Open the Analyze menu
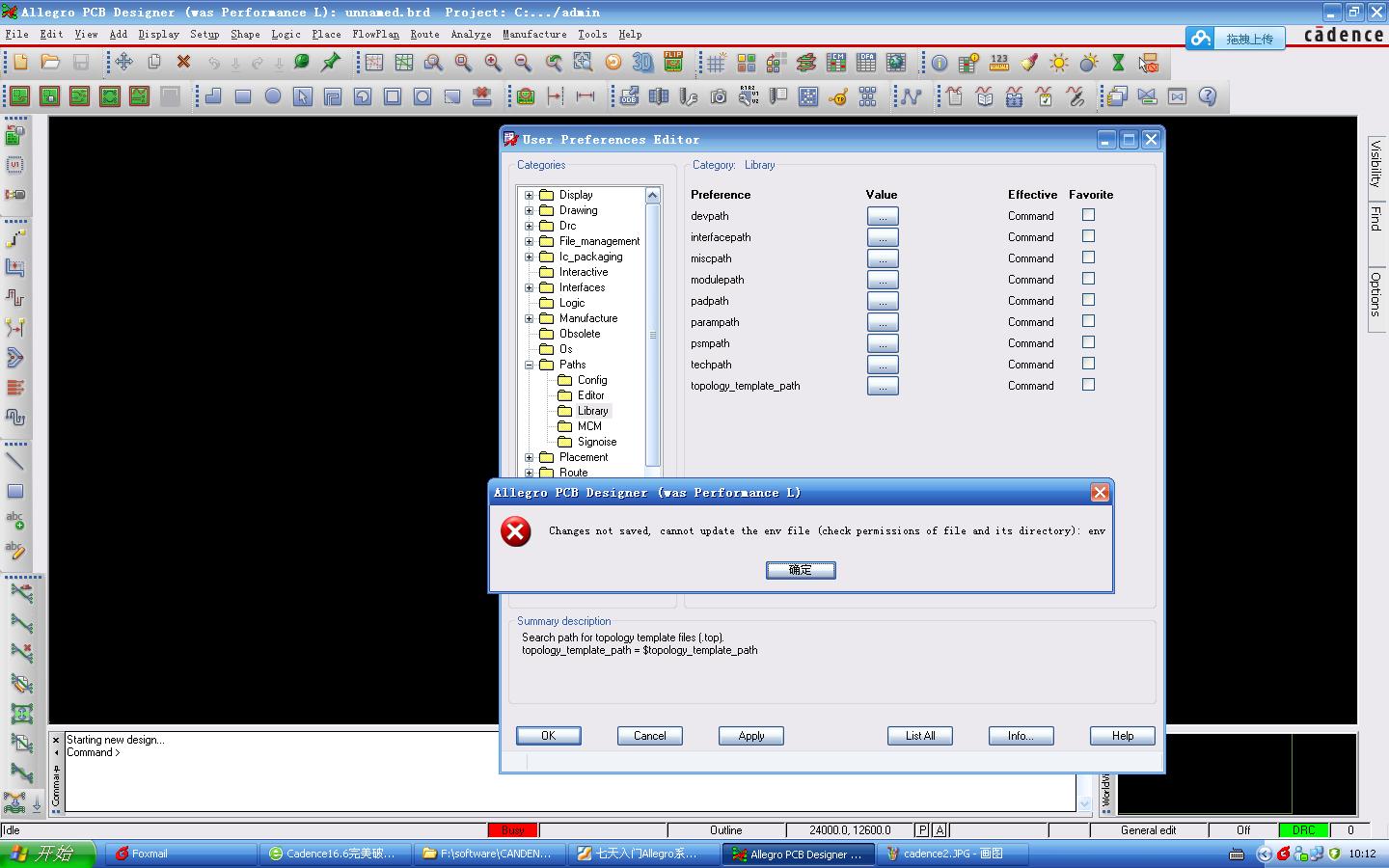 point(471,34)
